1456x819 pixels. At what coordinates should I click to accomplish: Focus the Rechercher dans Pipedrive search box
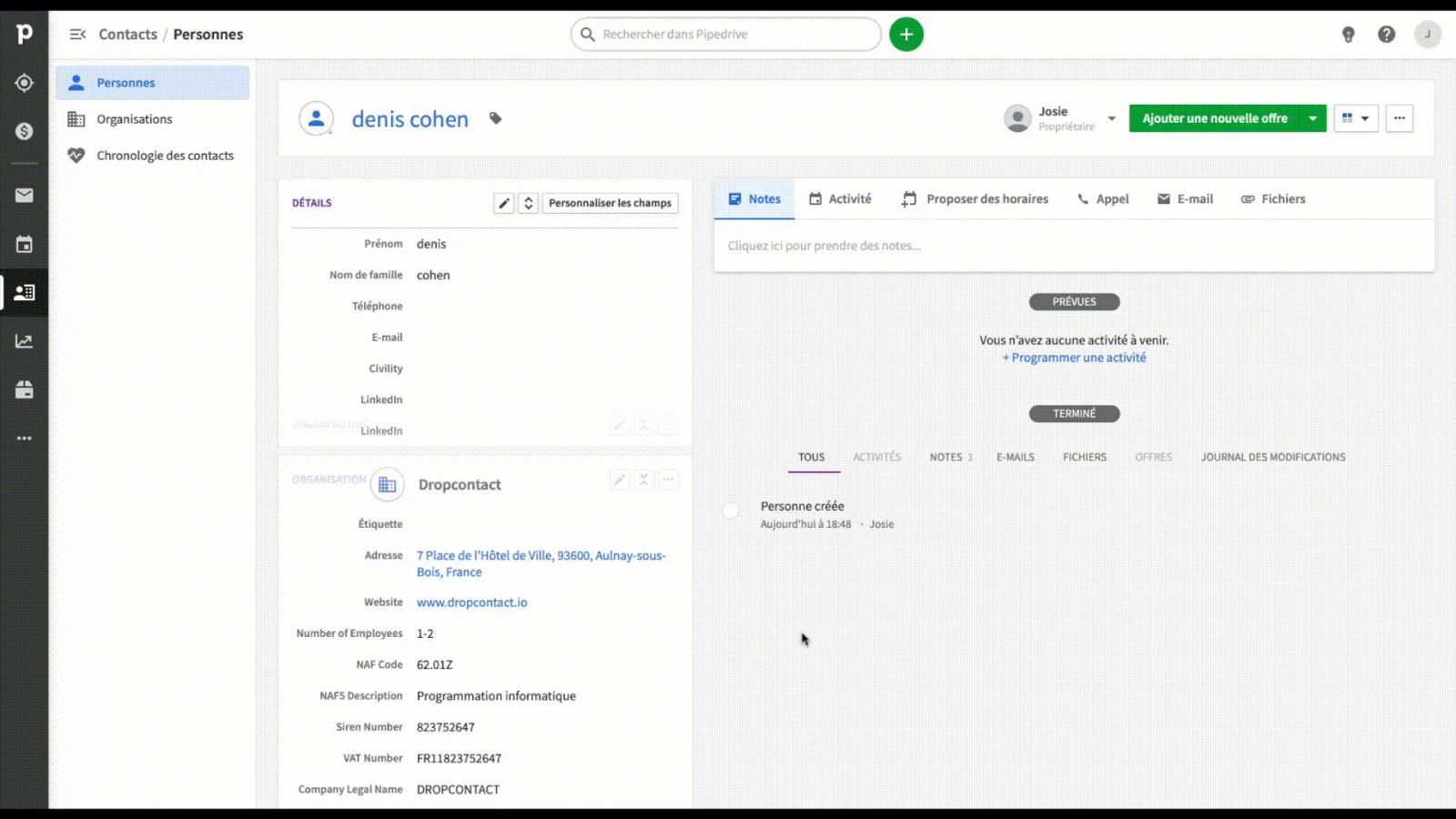point(726,35)
